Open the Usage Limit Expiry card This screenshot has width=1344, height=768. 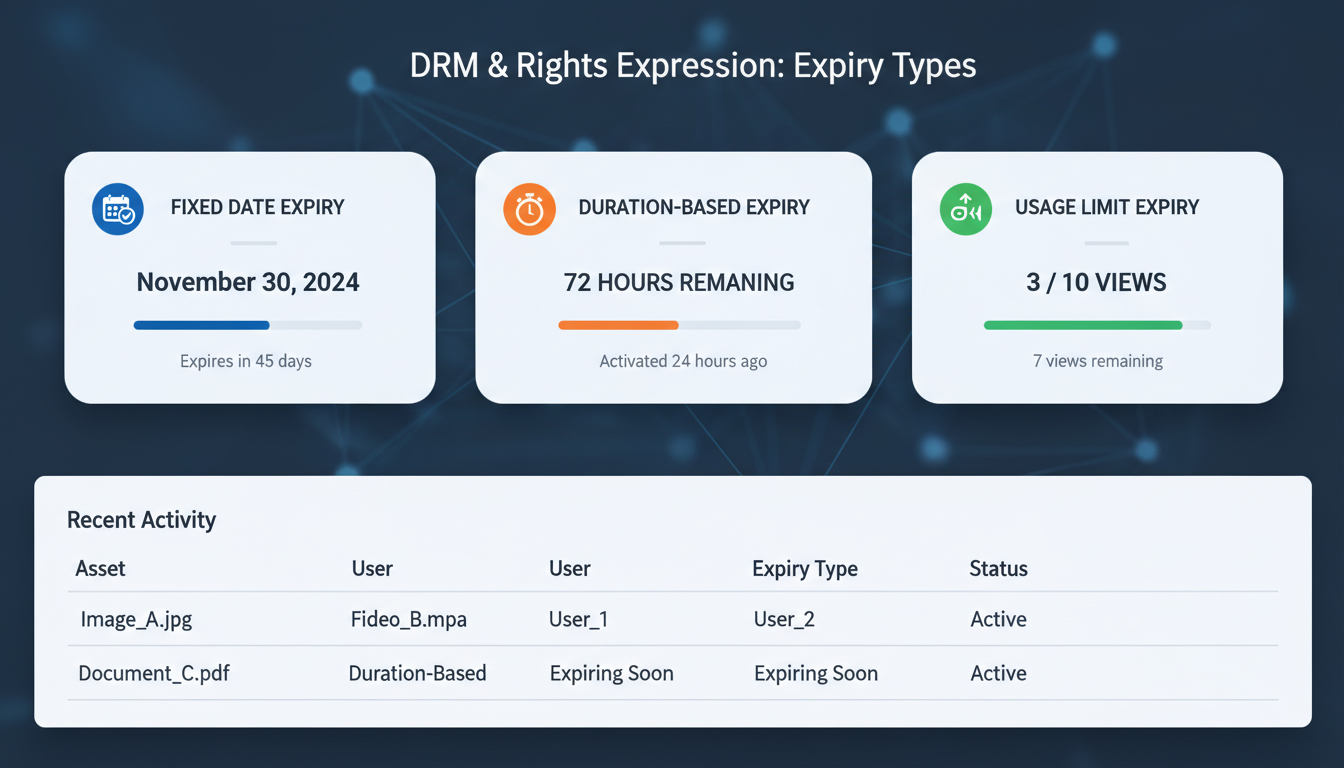tap(1097, 277)
